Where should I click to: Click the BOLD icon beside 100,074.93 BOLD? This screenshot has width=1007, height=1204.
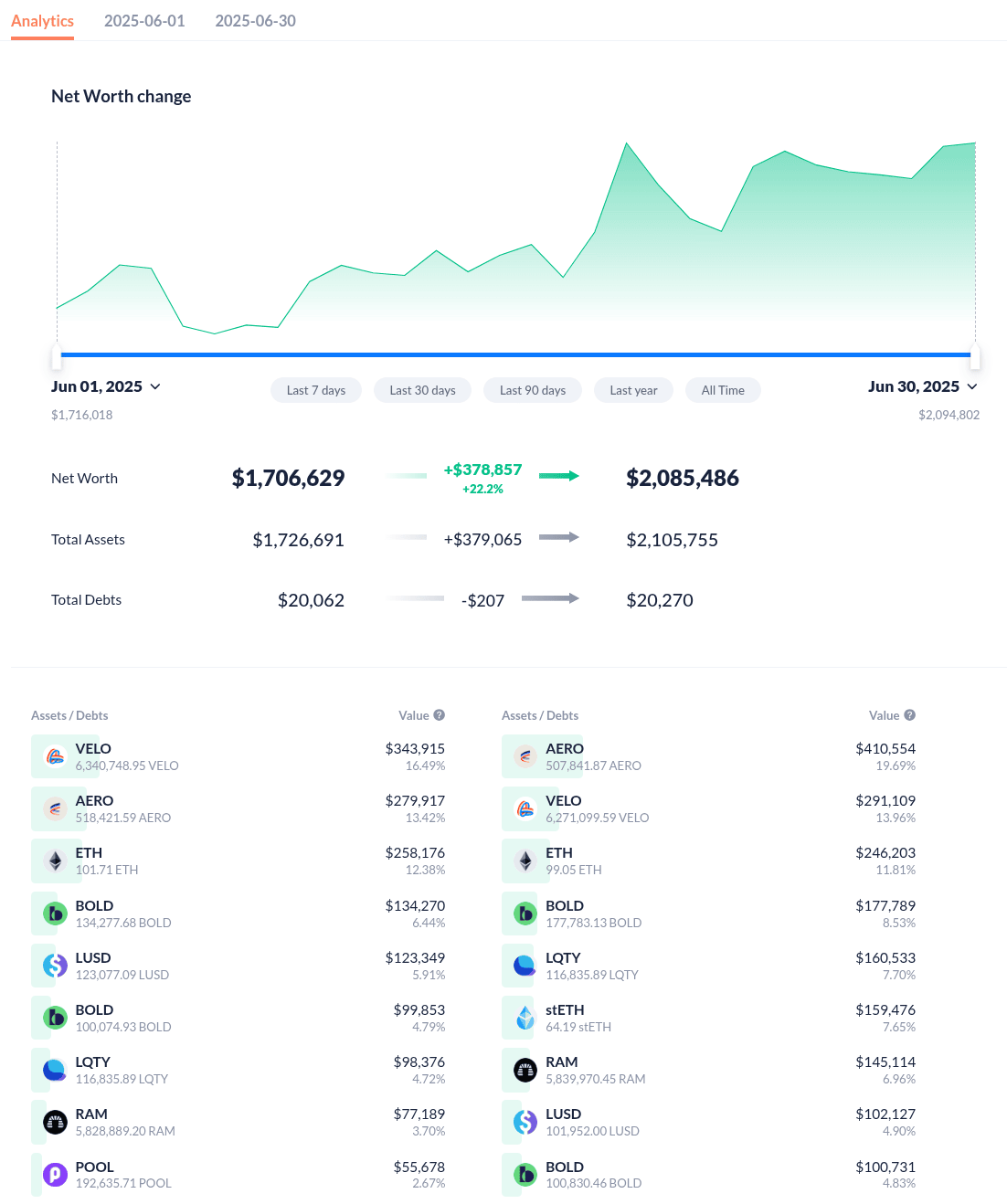(56, 1018)
